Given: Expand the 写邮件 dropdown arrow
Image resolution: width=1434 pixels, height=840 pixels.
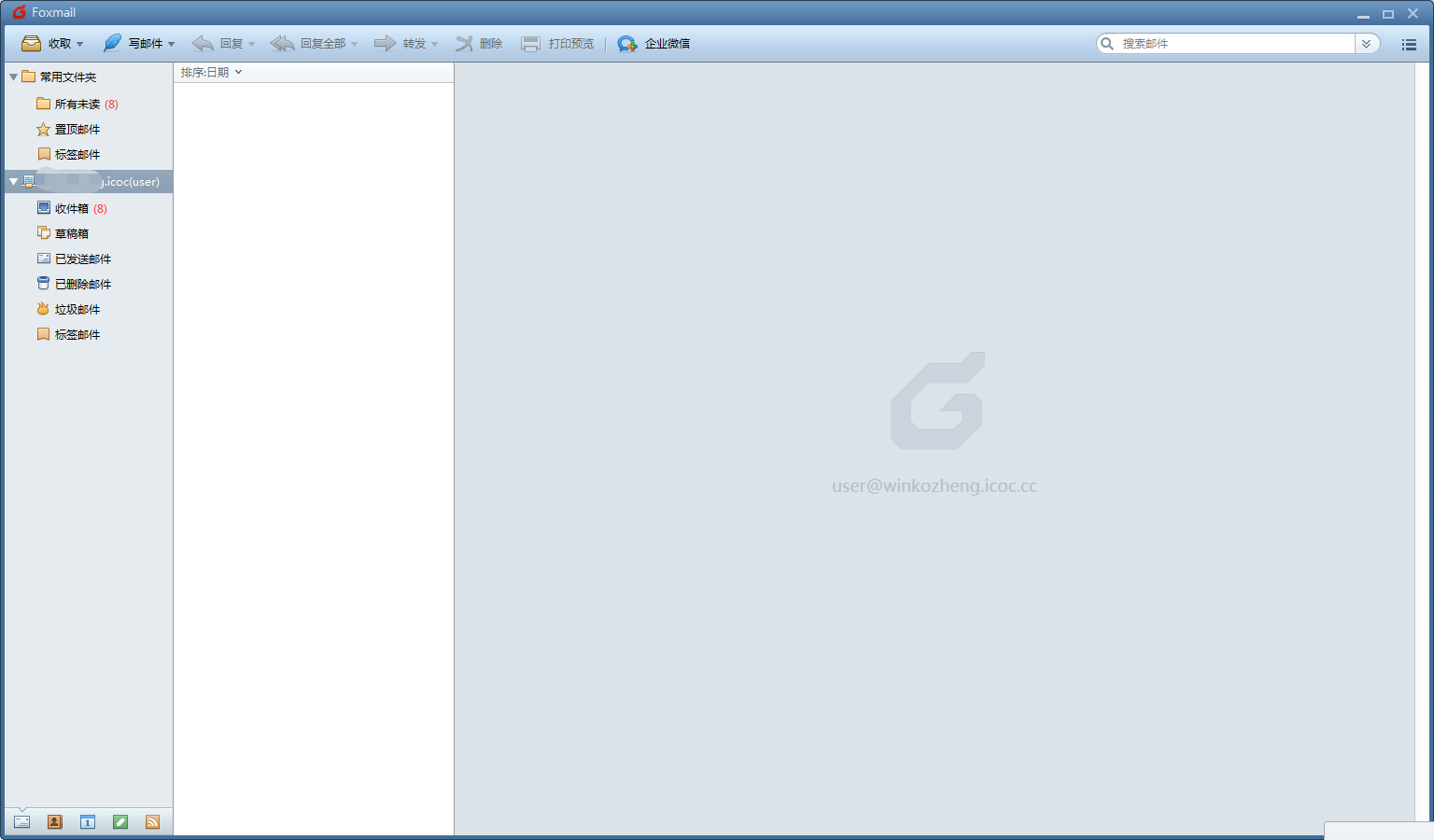Looking at the screenshot, I should click(x=172, y=45).
